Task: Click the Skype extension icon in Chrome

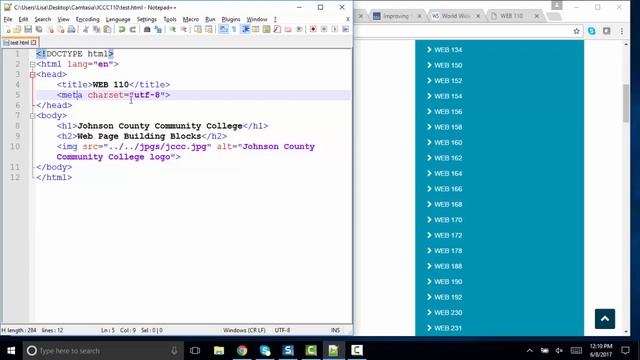Action: (591, 31)
